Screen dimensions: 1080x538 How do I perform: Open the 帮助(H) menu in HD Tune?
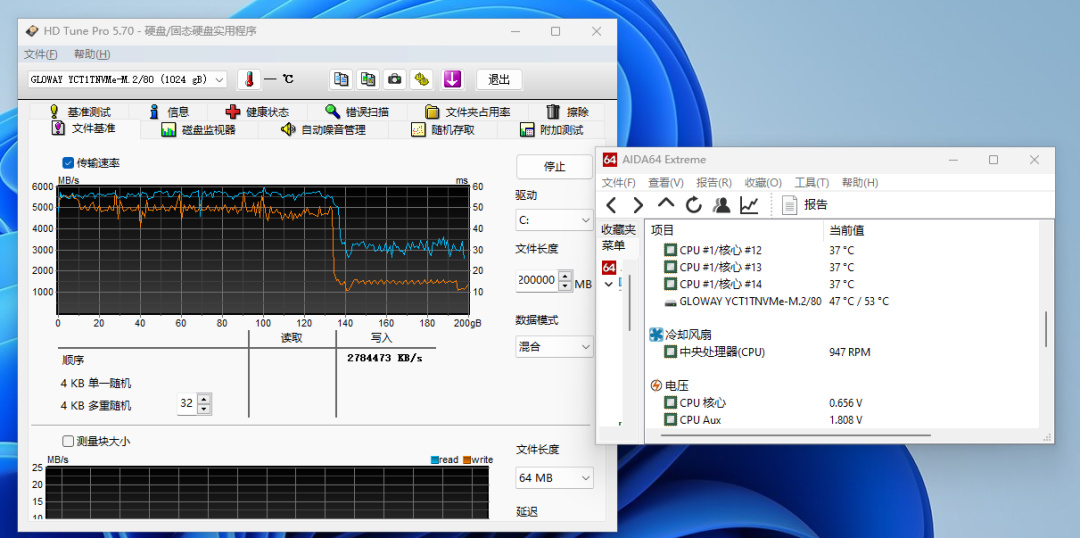[92, 54]
